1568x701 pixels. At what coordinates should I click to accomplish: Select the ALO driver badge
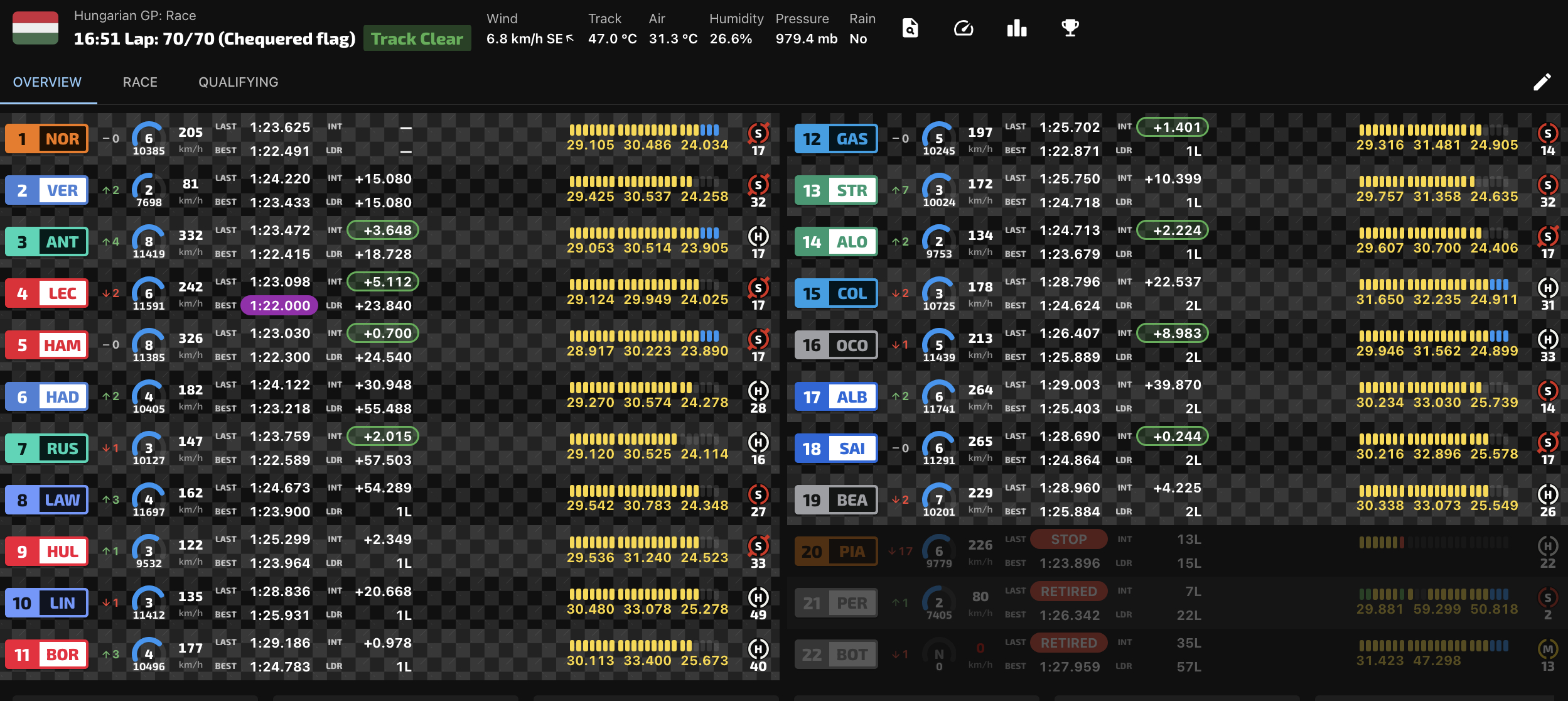coord(836,242)
